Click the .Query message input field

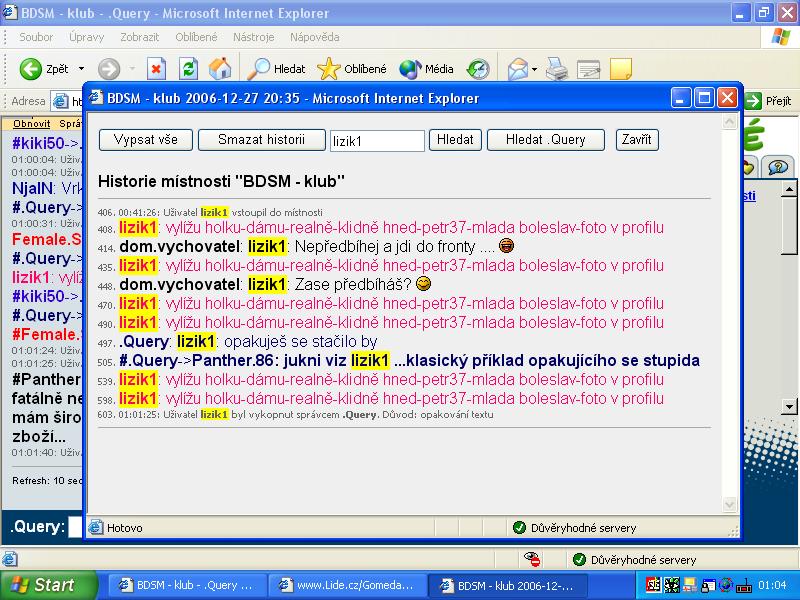click(x=76, y=527)
